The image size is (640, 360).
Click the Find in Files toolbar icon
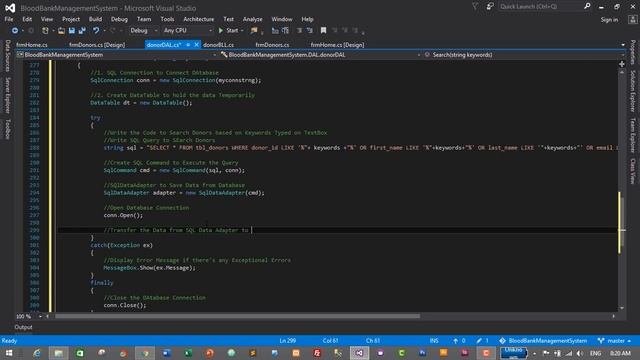[x=254, y=31]
